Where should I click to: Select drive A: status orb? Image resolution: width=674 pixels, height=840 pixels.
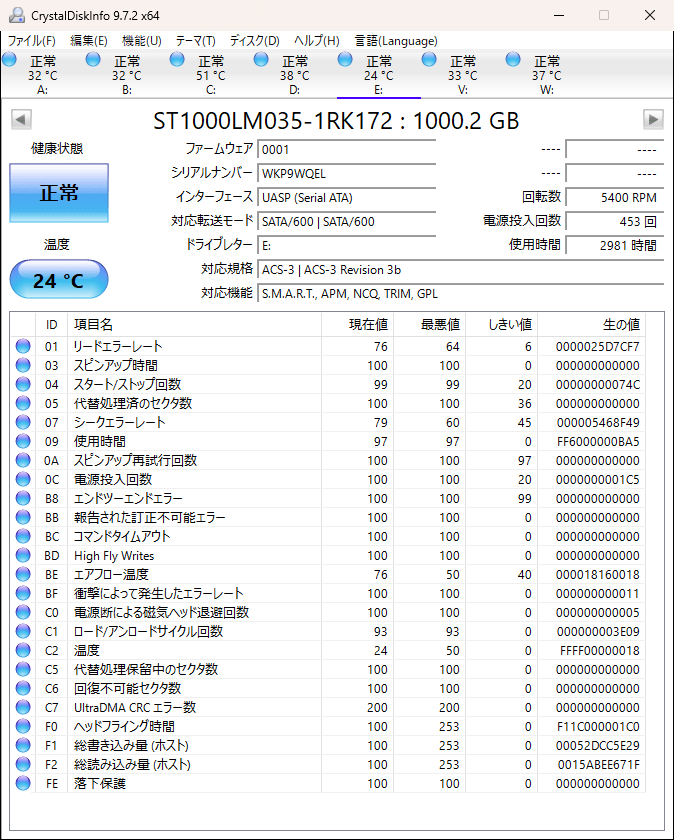pyautogui.click(x=10, y=61)
